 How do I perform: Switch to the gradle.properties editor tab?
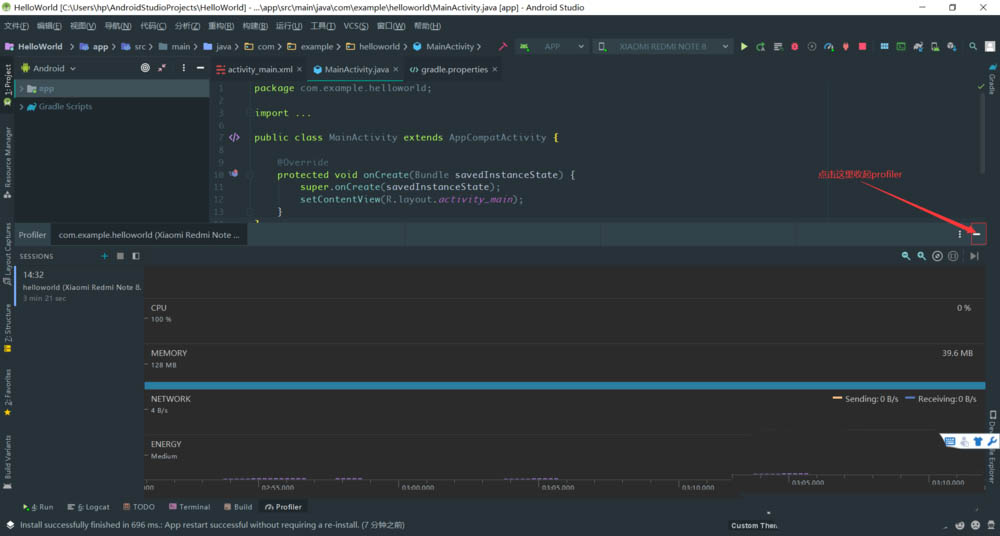453,70
